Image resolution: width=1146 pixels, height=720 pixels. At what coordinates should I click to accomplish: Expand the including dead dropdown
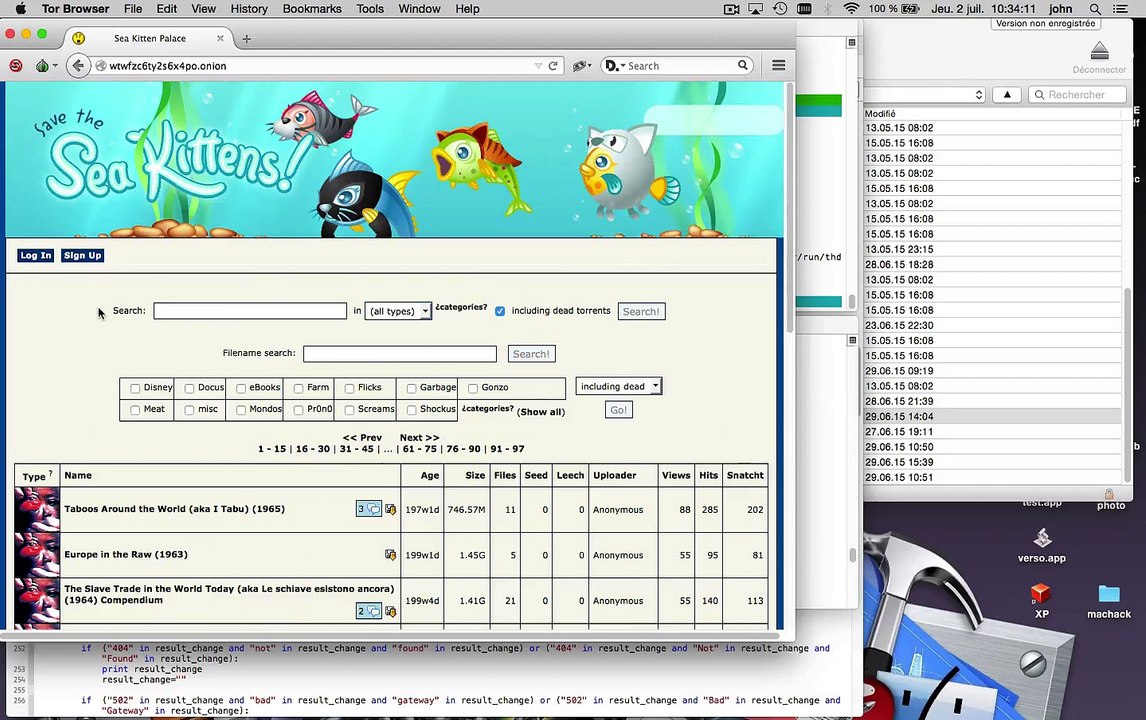click(618, 387)
